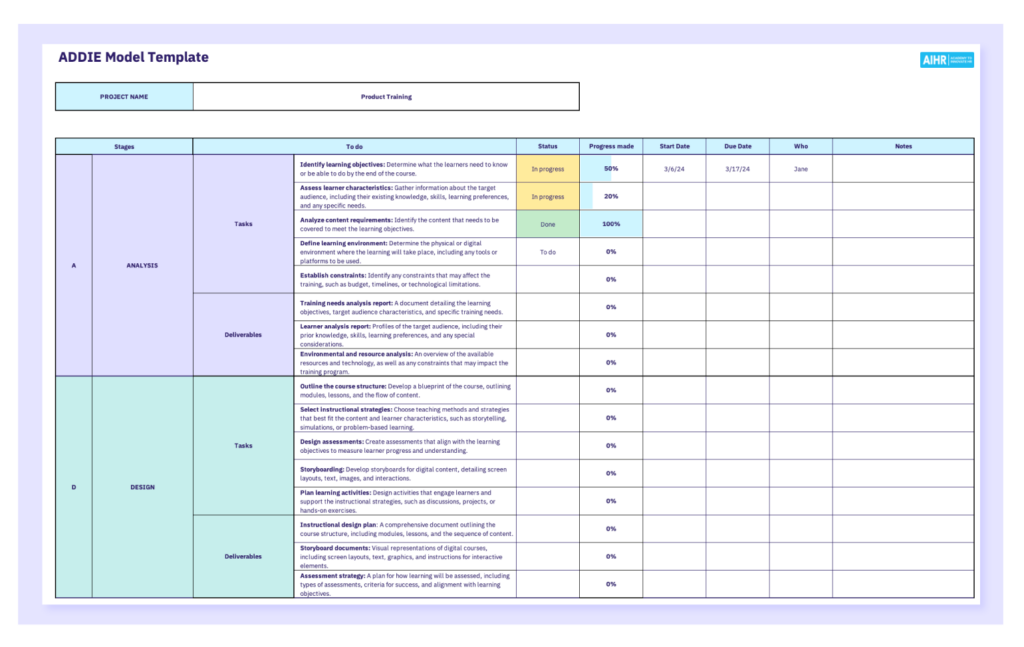Screen dimensions: 1024x647
Task: Select the 50% progress bar cell
Action: 610,168
